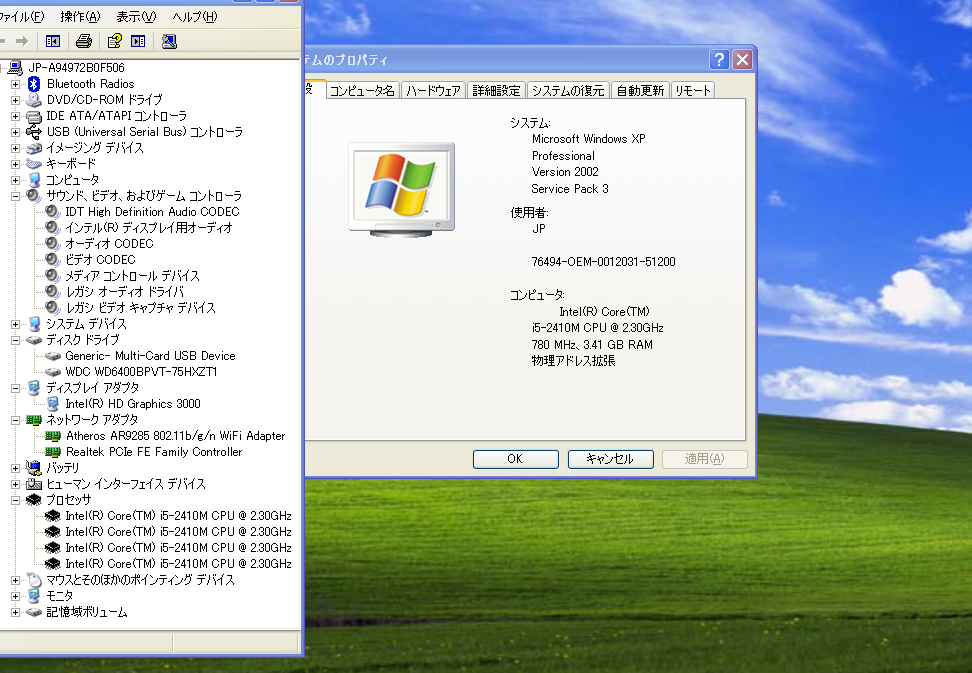Screen dimensions: 972x673
Task: Click the バッテリ battery icon
Action: (34, 468)
